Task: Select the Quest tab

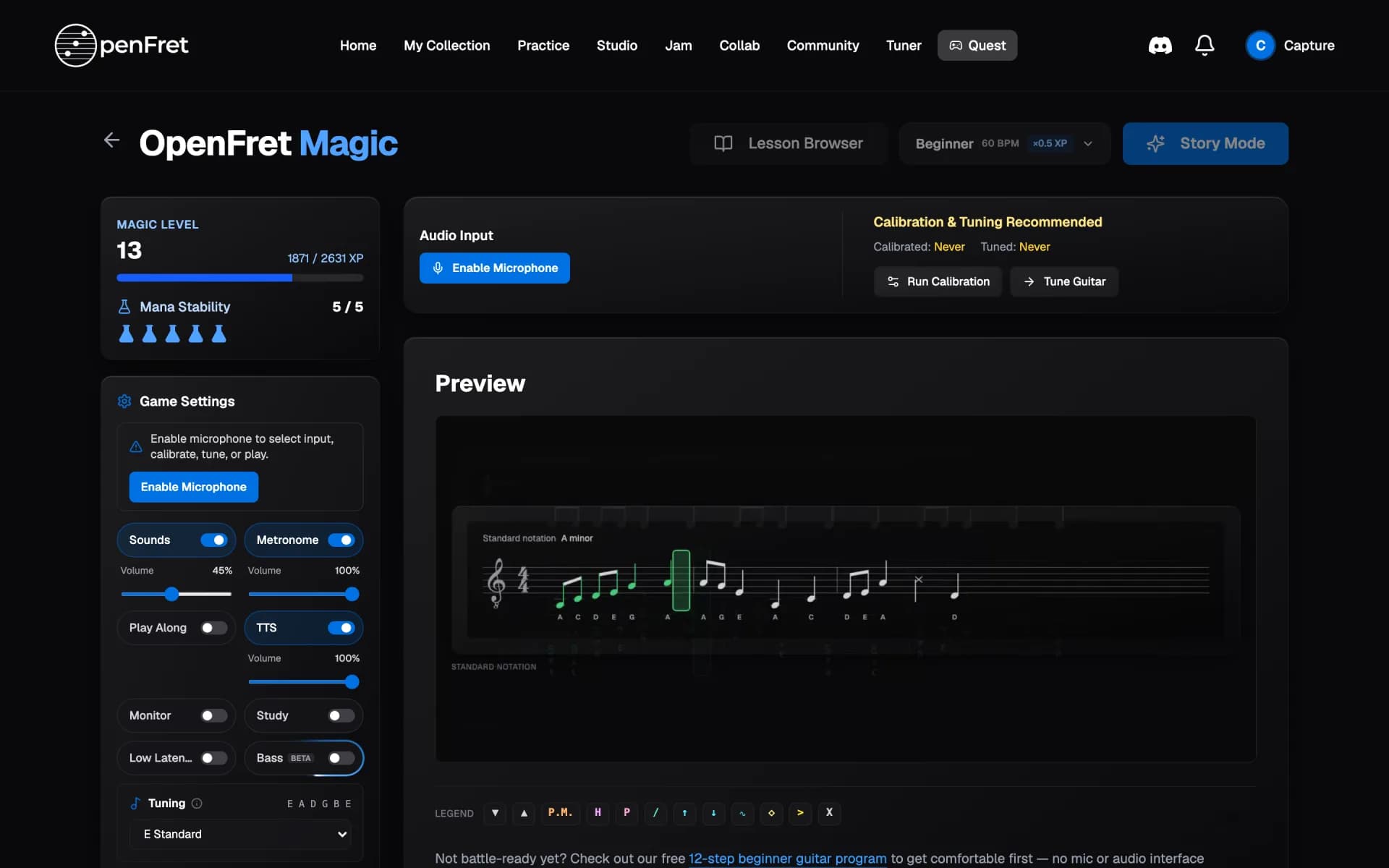Action: 977,46
